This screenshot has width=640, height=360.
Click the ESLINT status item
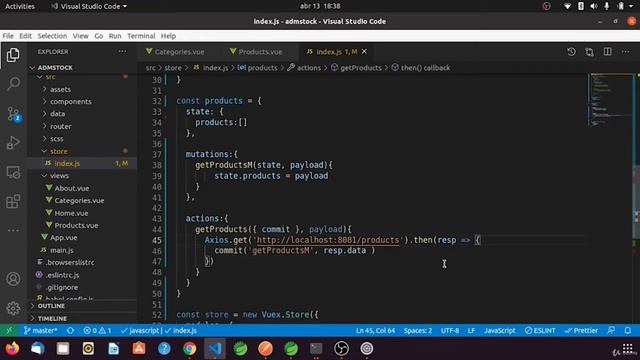[x=540, y=330]
